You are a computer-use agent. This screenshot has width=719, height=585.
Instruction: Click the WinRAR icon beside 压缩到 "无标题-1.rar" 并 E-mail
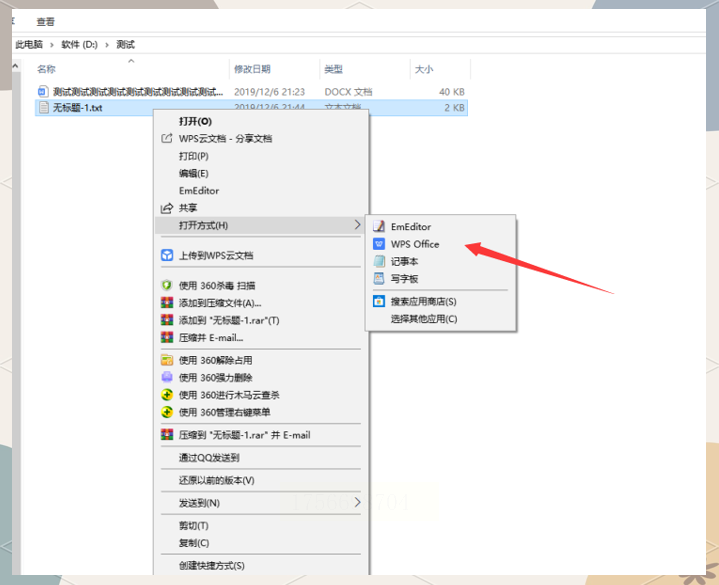(x=167, y=435)
